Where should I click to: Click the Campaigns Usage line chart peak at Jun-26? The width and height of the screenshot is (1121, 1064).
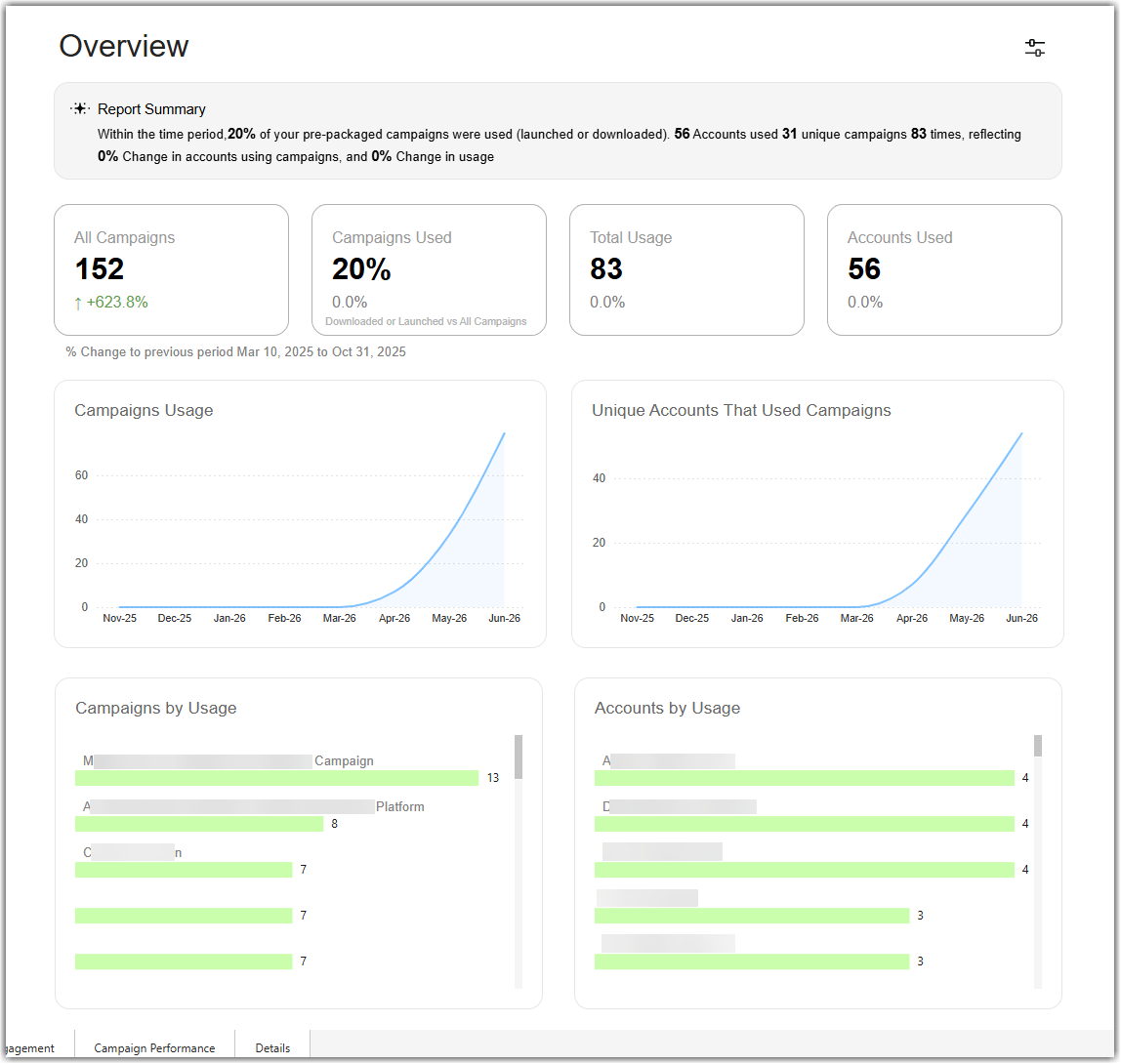coord(504,433)
